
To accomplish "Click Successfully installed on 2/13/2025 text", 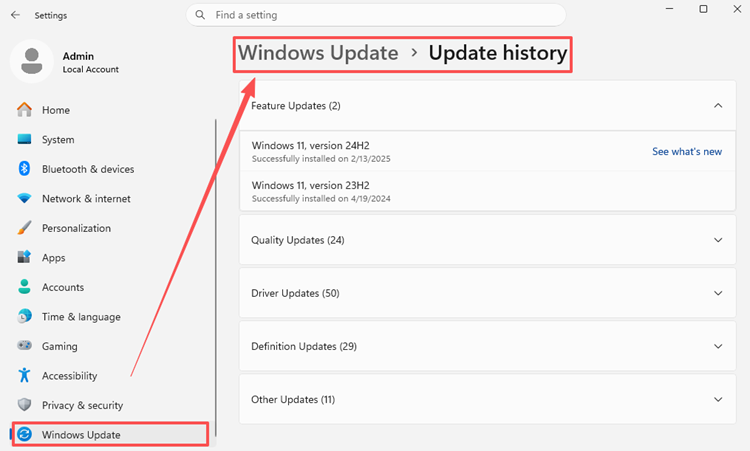I will pyautogui.click(x=321, y=159).
